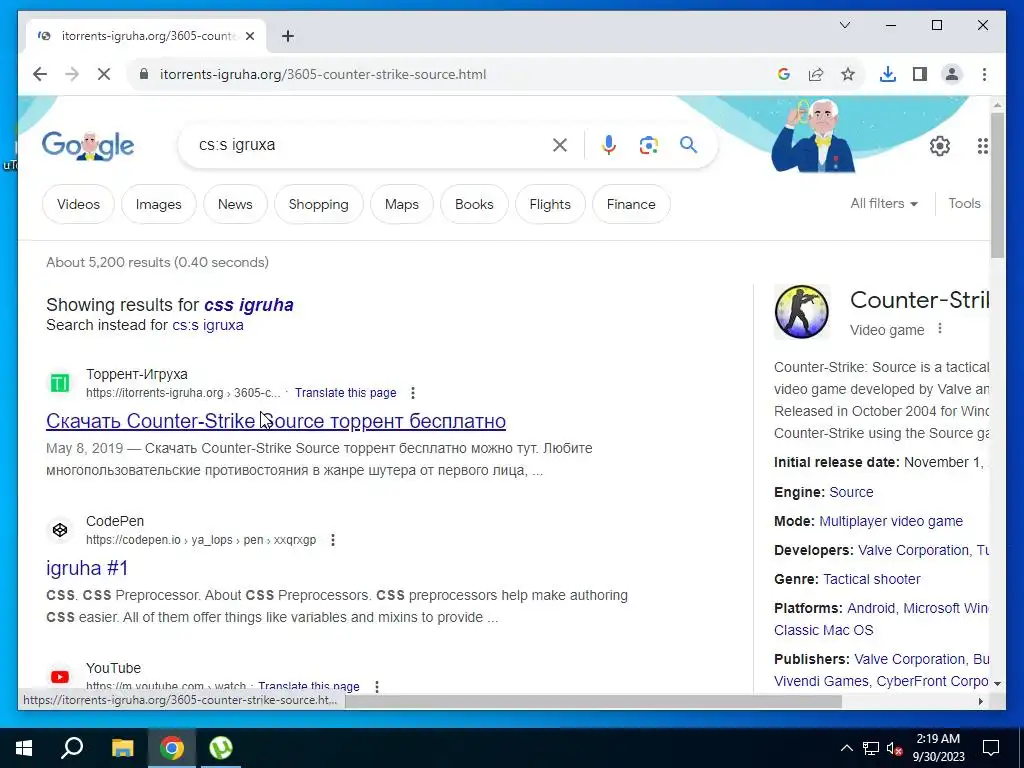Select the Shopping filter
The width and height of the screenshot is (1024, 768).
(319, 204)
